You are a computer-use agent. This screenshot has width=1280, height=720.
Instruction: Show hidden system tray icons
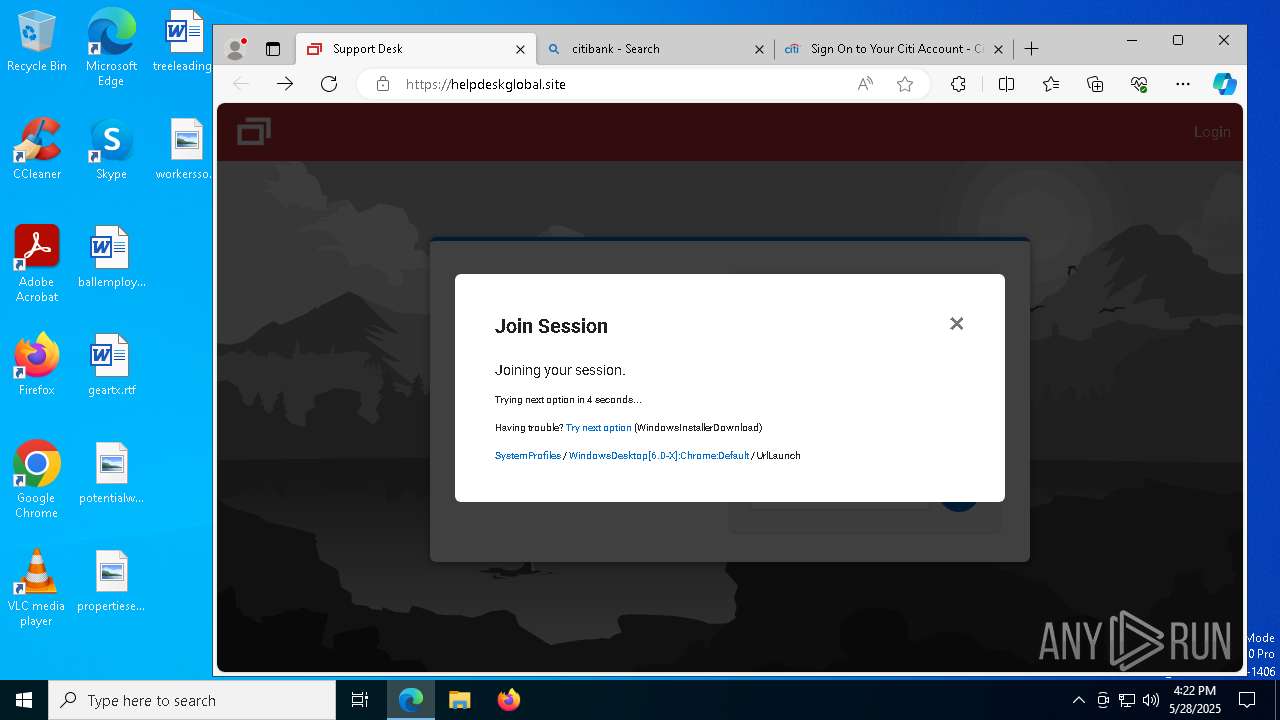(1078, 700)
